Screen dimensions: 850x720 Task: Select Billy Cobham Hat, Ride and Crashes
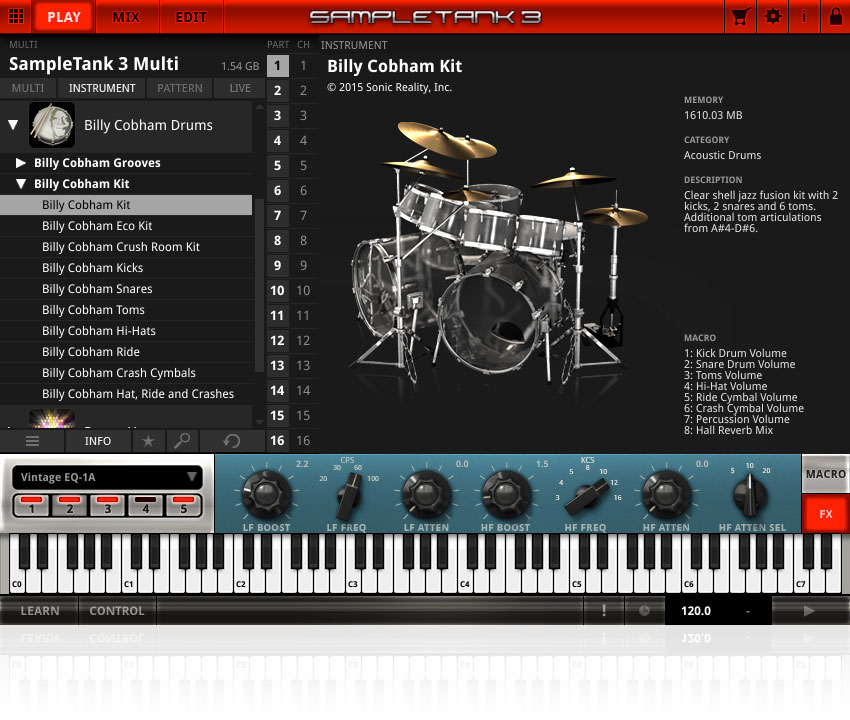[126, 394]
